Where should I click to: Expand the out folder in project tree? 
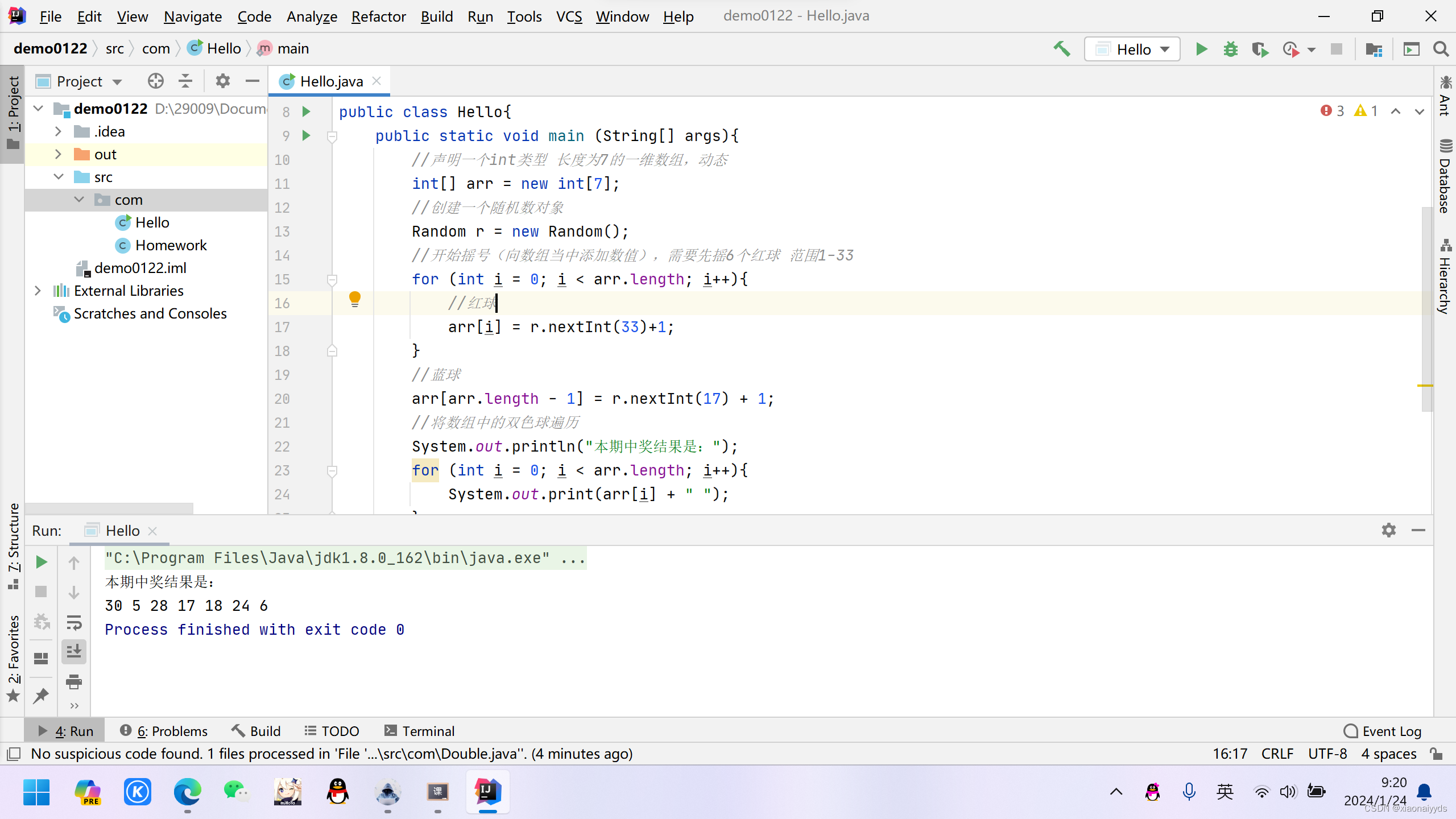(x=58, y=154)
